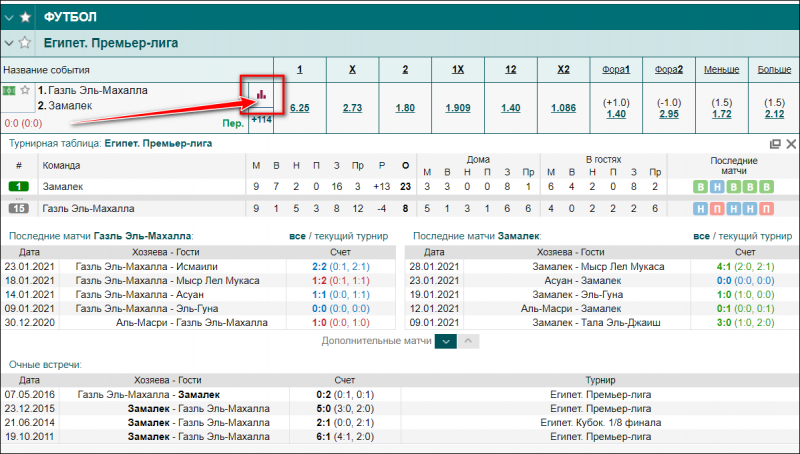Click the Египет. Премьер-лига tournament table link
Image resolution: width=800 pixels, height=454 pixels.
(x=158, y=143)
